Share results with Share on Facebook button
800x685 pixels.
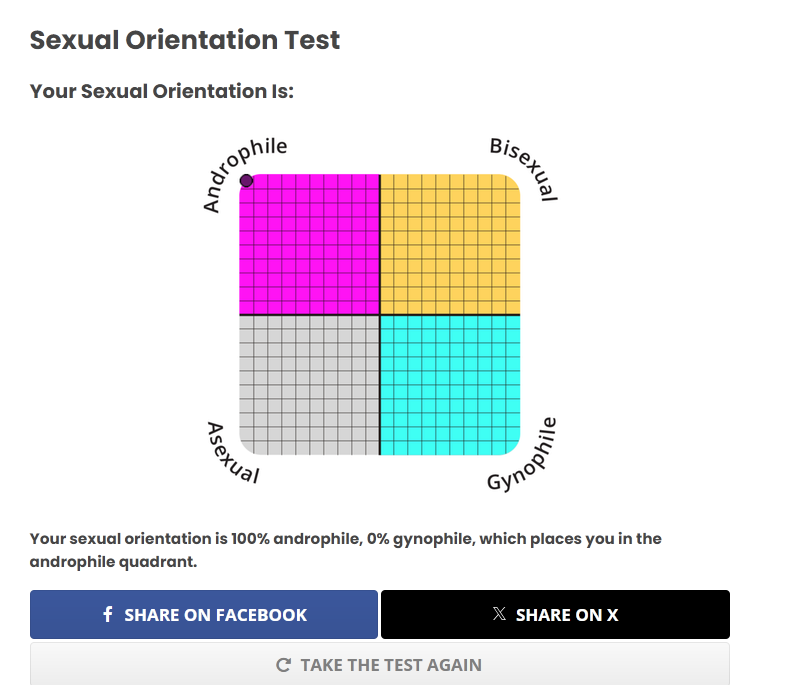[204, 615]
